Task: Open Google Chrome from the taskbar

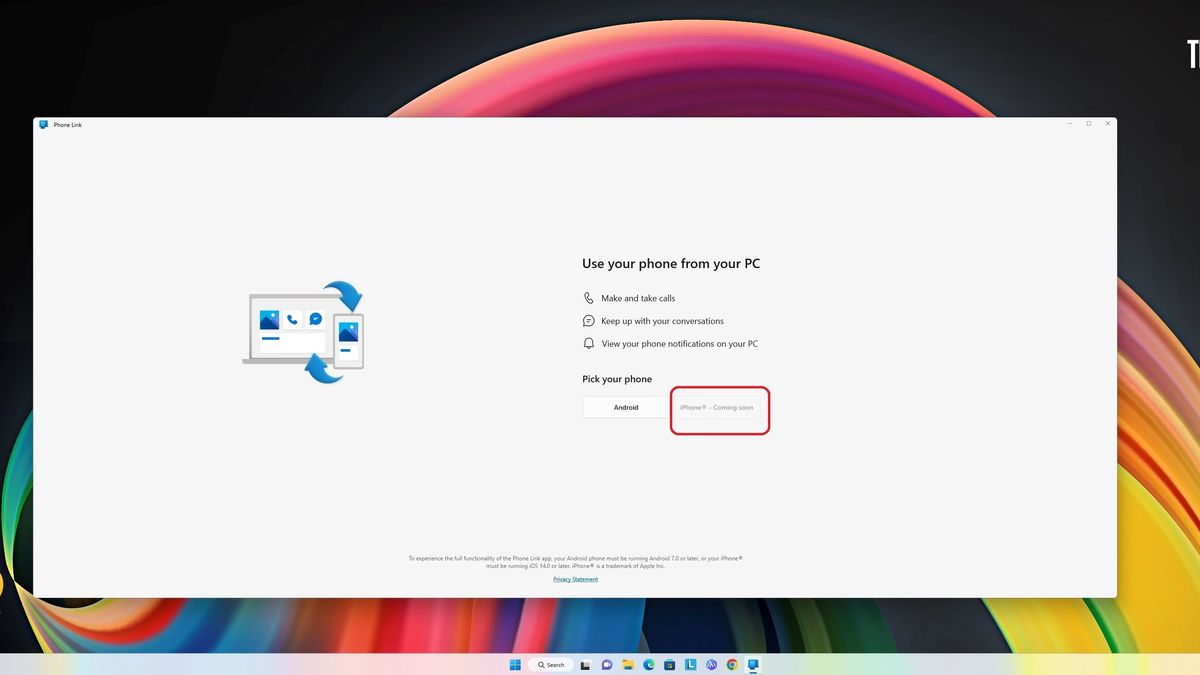Action: click(x=732, y=664)
